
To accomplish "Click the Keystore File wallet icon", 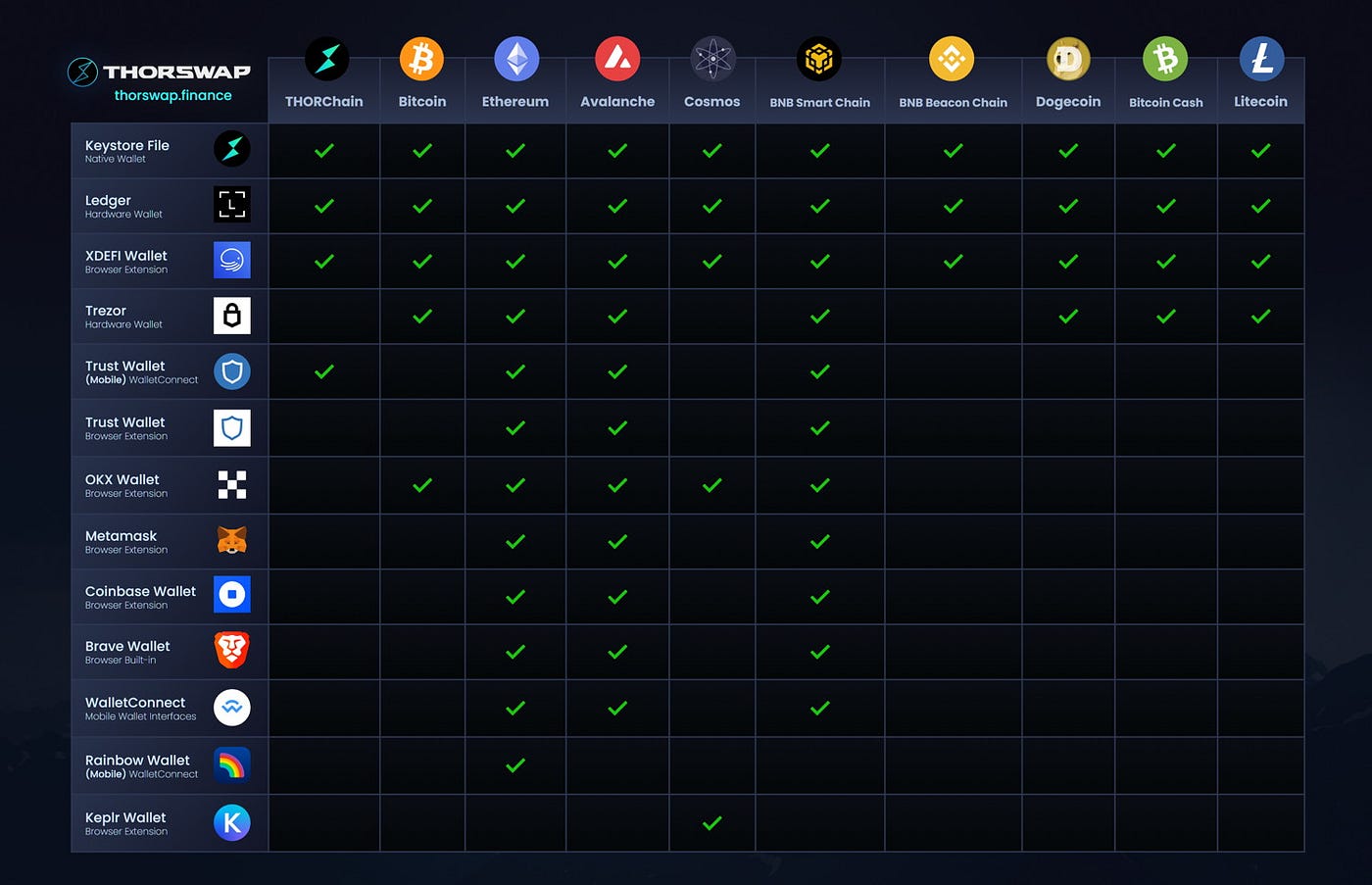I will (x=232, y=149).
